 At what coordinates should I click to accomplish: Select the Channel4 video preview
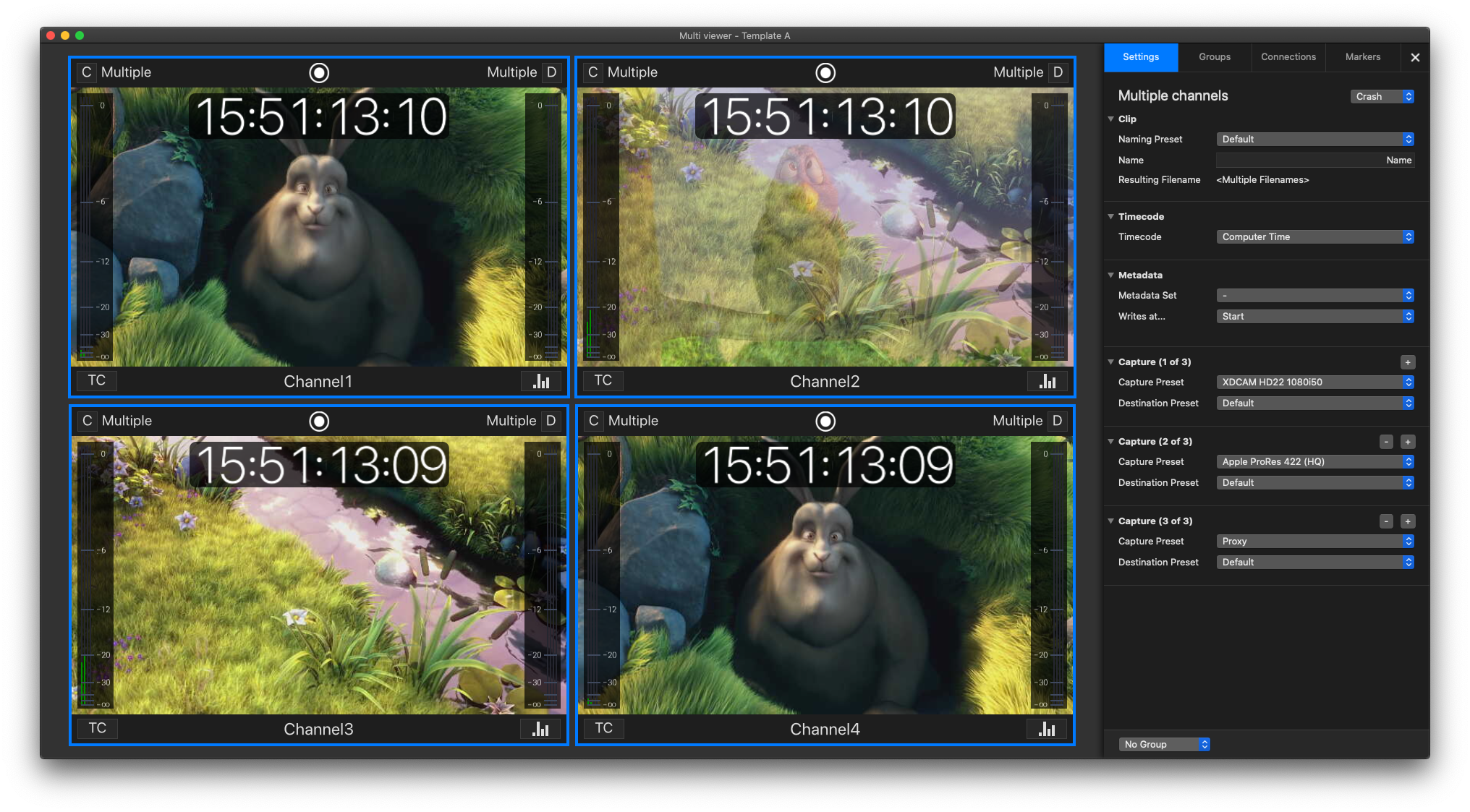(x=825, y=576)
